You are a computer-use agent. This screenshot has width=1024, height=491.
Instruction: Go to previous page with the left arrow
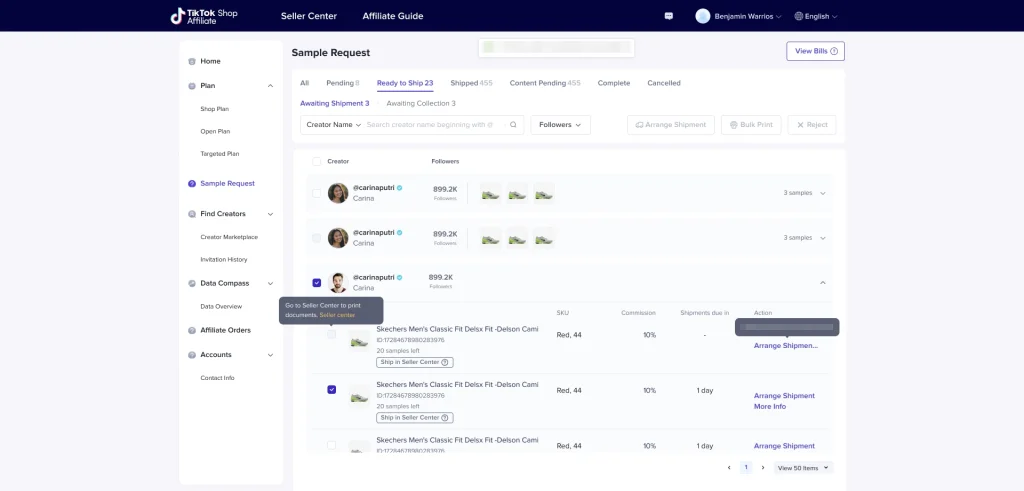[729, 467]
